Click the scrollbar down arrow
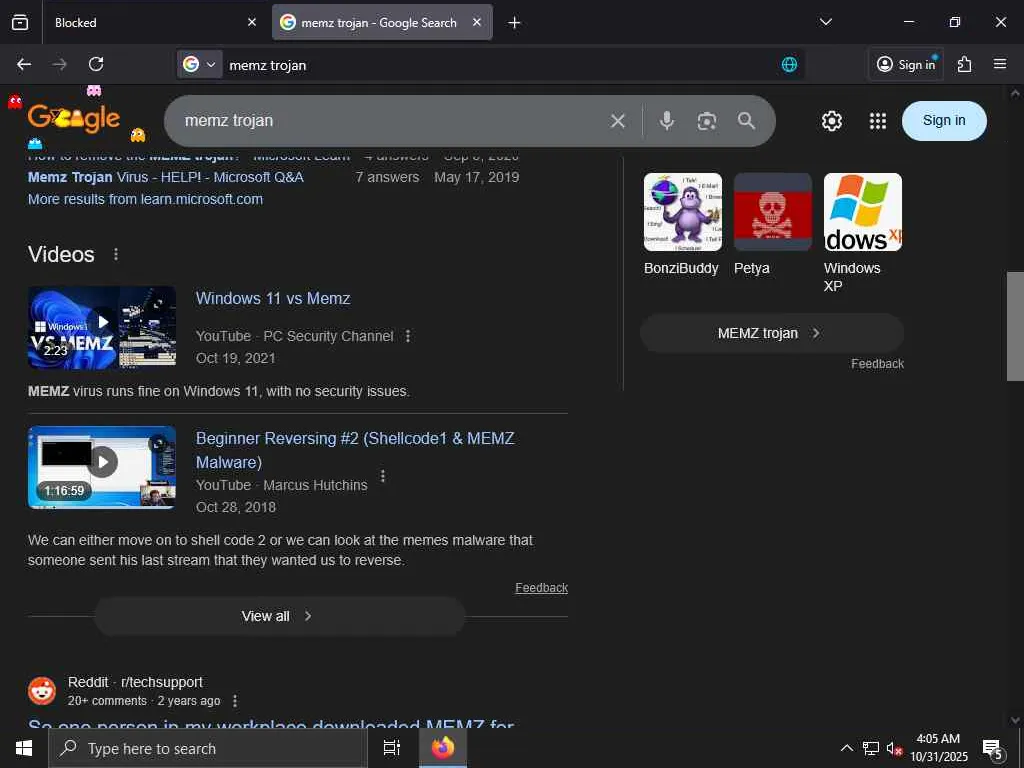 click(1015, 720)
